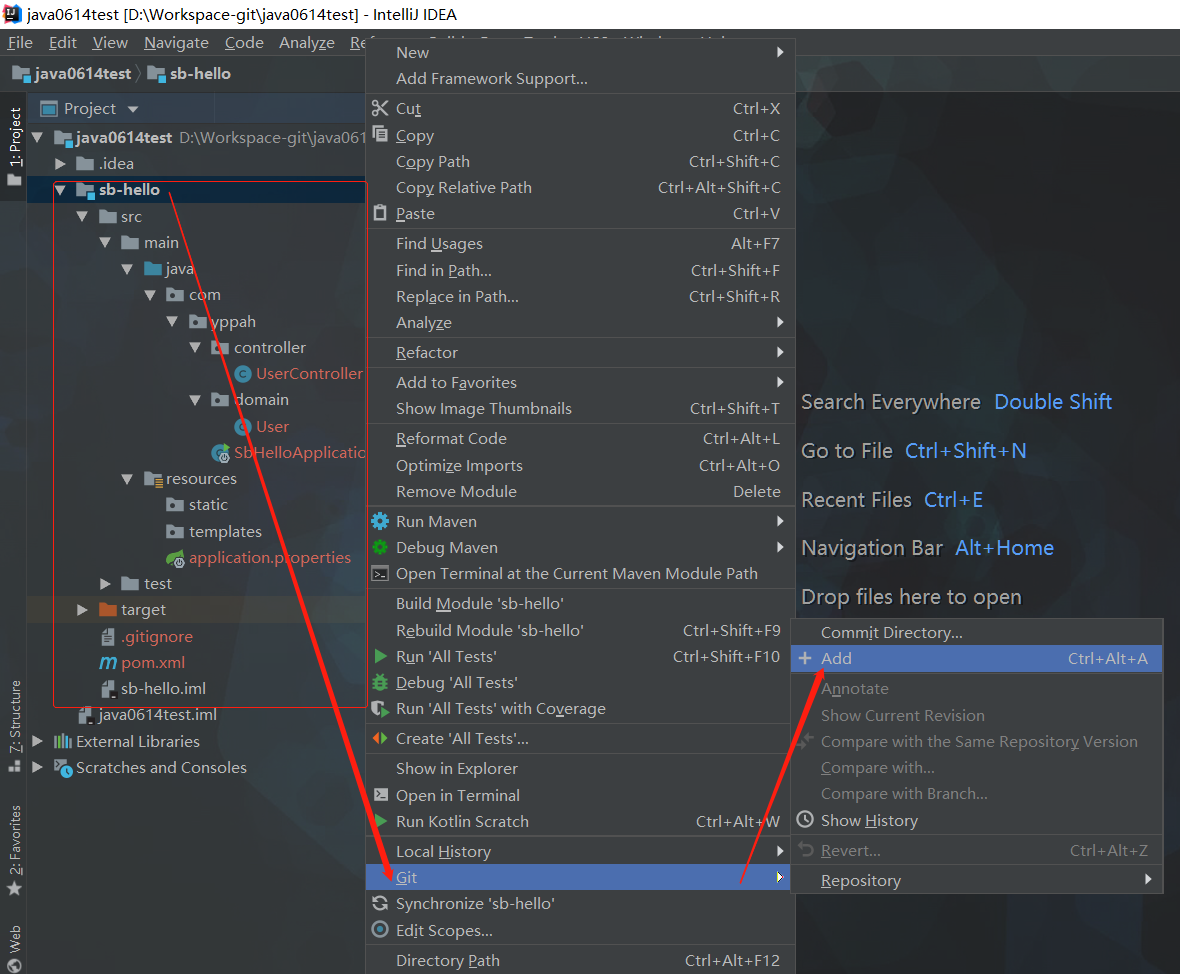Select application.properties file in tree

(x=269, y=558)
